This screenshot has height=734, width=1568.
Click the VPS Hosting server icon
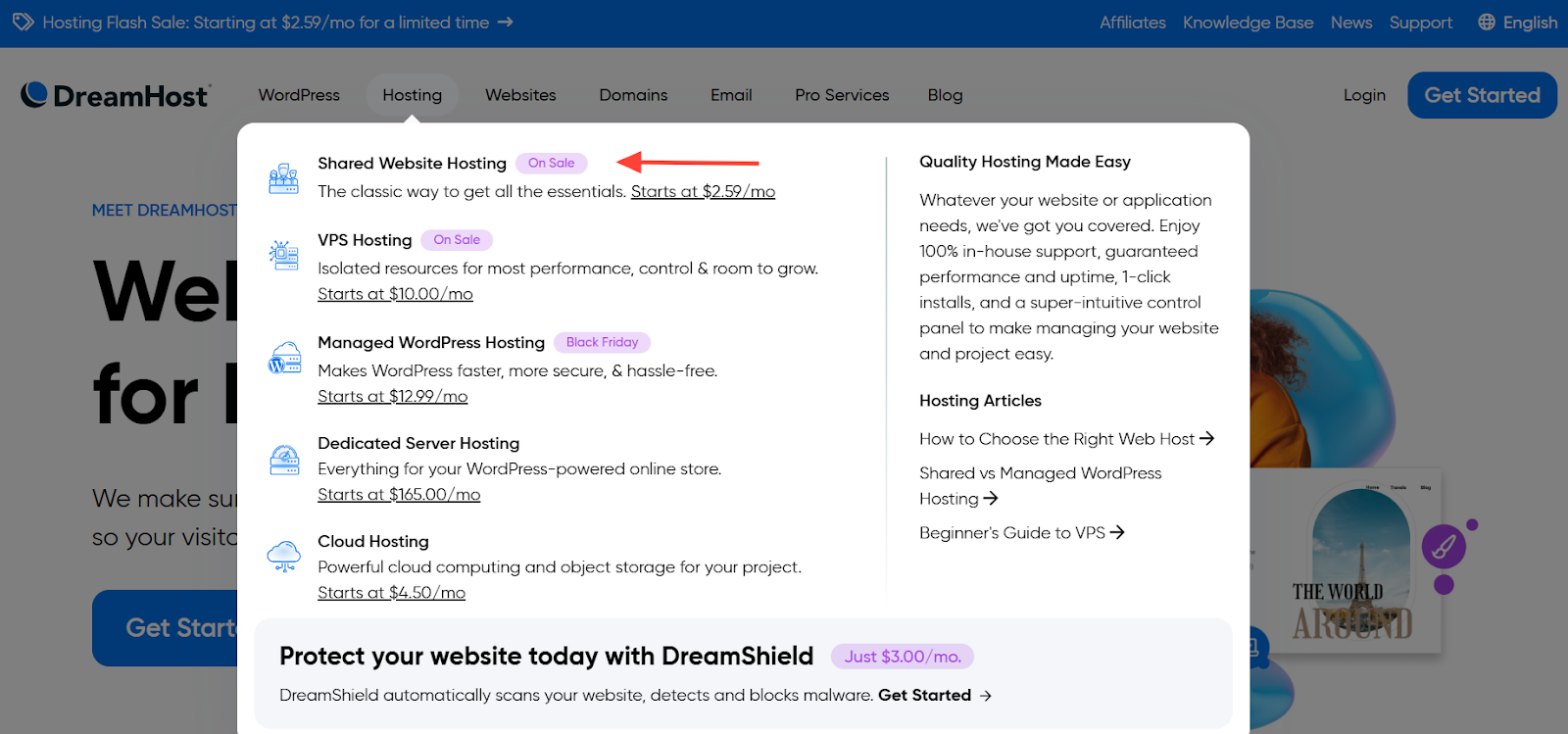click(284, 255)
